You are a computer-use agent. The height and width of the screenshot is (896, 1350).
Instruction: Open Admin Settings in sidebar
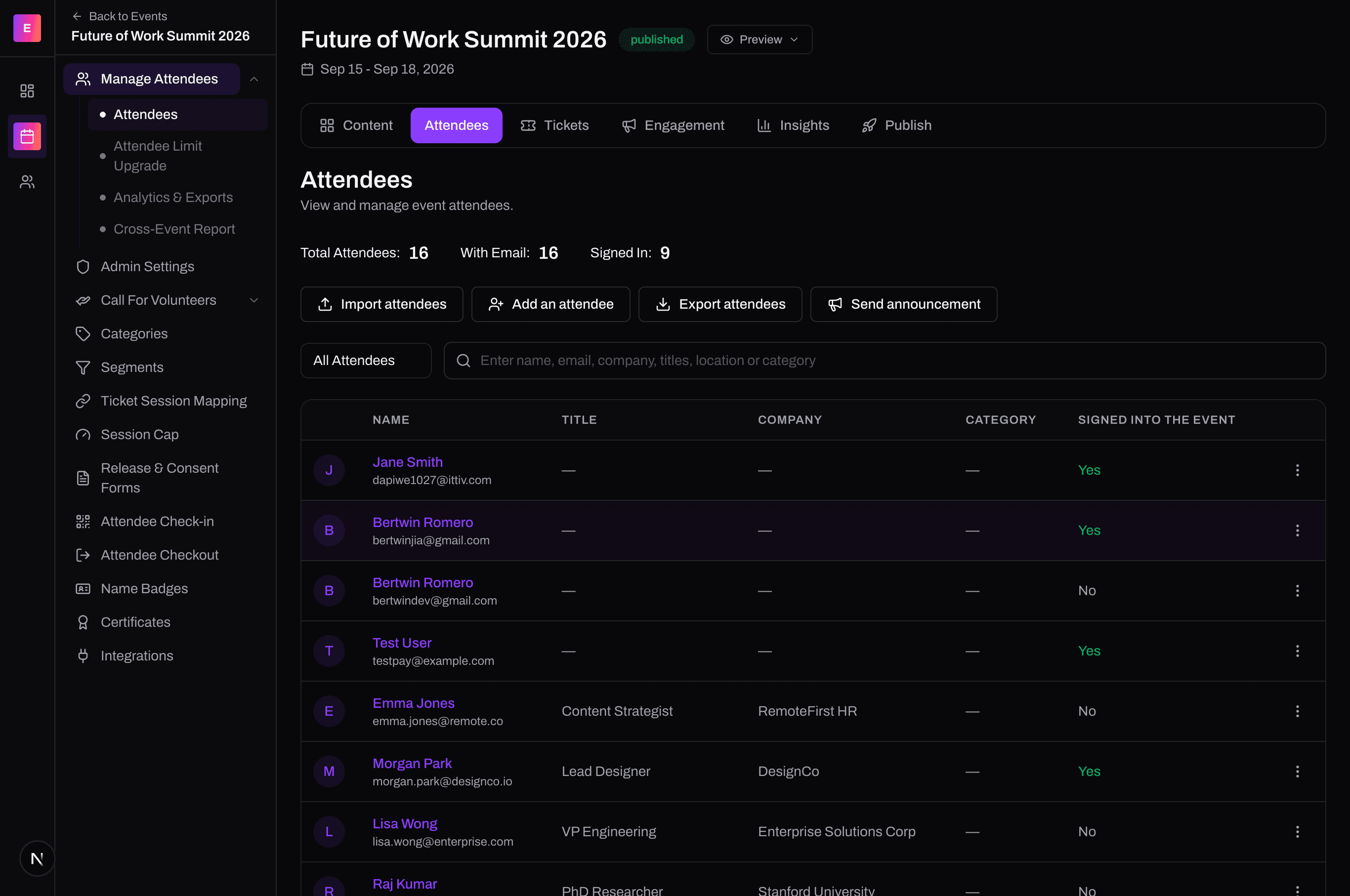pyautogui.click(x=166, y=267)
